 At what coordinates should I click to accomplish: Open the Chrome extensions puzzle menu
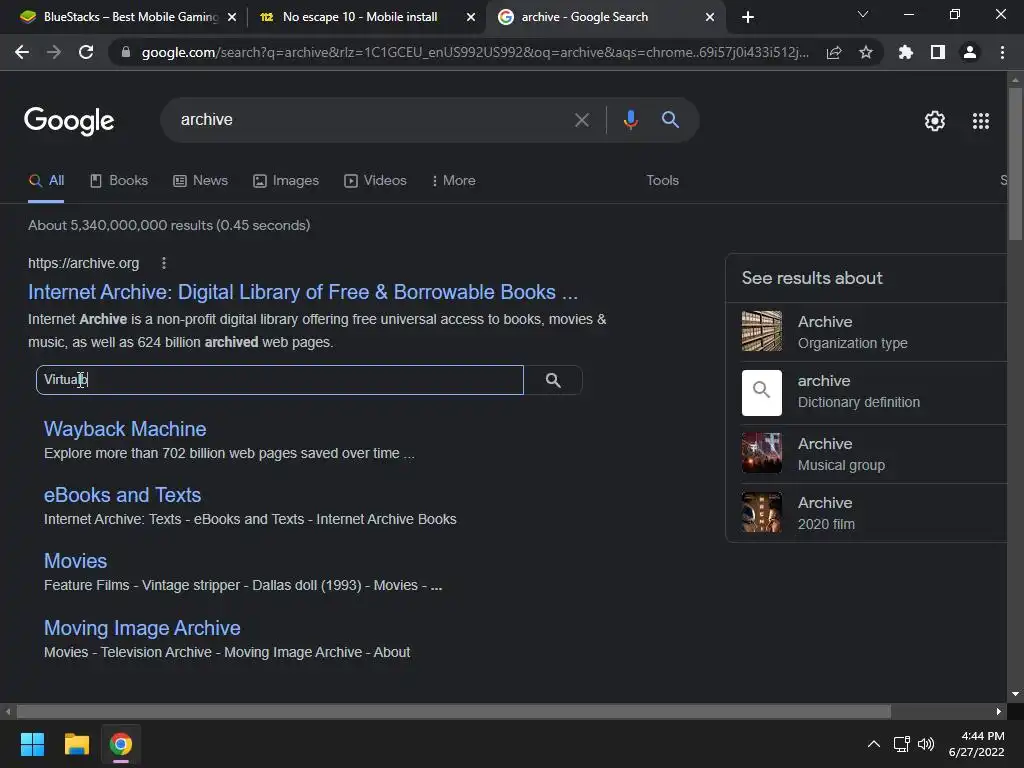pos(906,52)
